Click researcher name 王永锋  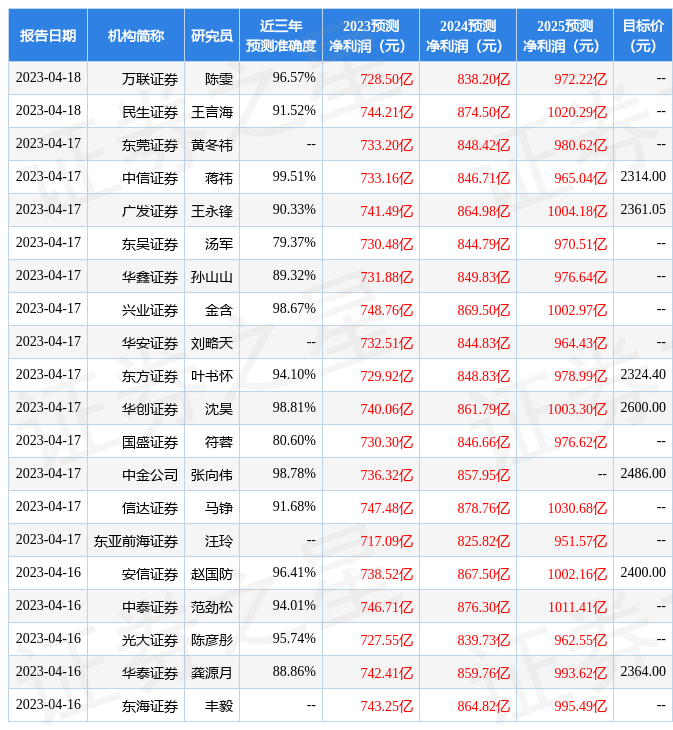pyautogui.click(x=212, y=211)
